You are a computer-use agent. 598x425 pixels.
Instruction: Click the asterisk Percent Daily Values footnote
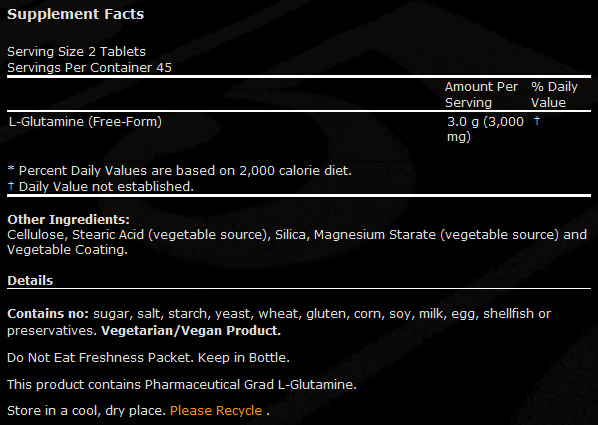coord(179,171)
